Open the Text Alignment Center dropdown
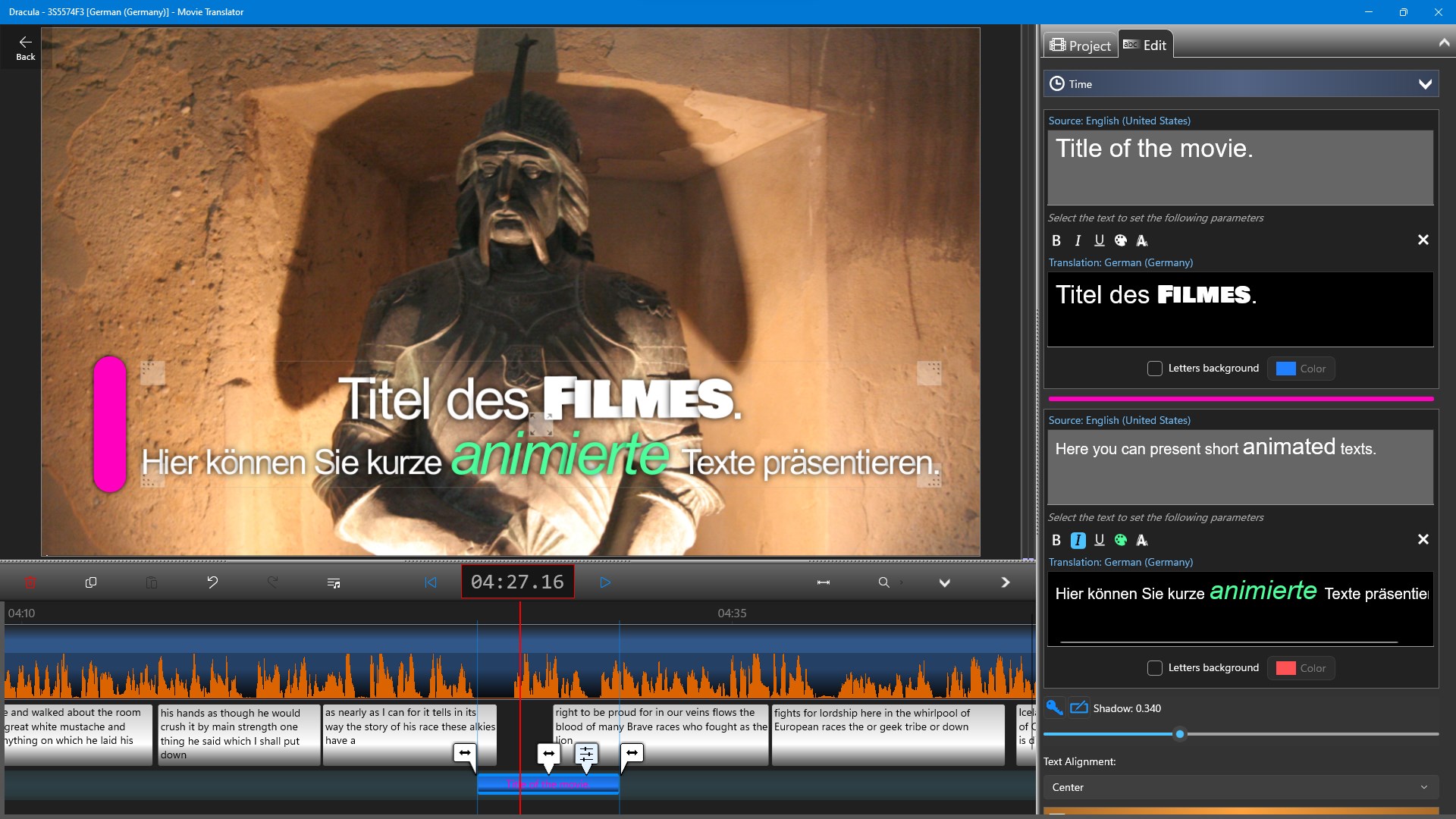Image resolution: width=1456 pixels, height=819 pixels. click(x=1241, y=787)
